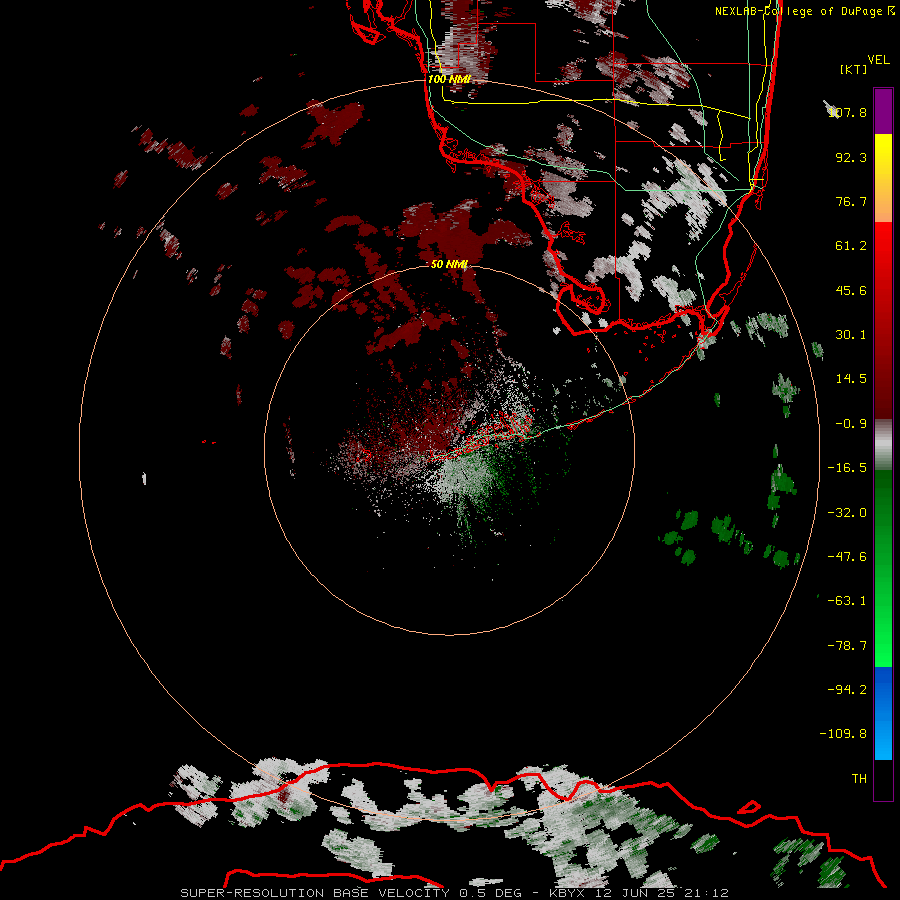Click the NEXLAB-College of DuPage label
The width and height of the screenshot is (900, 900).
point(804,11)
